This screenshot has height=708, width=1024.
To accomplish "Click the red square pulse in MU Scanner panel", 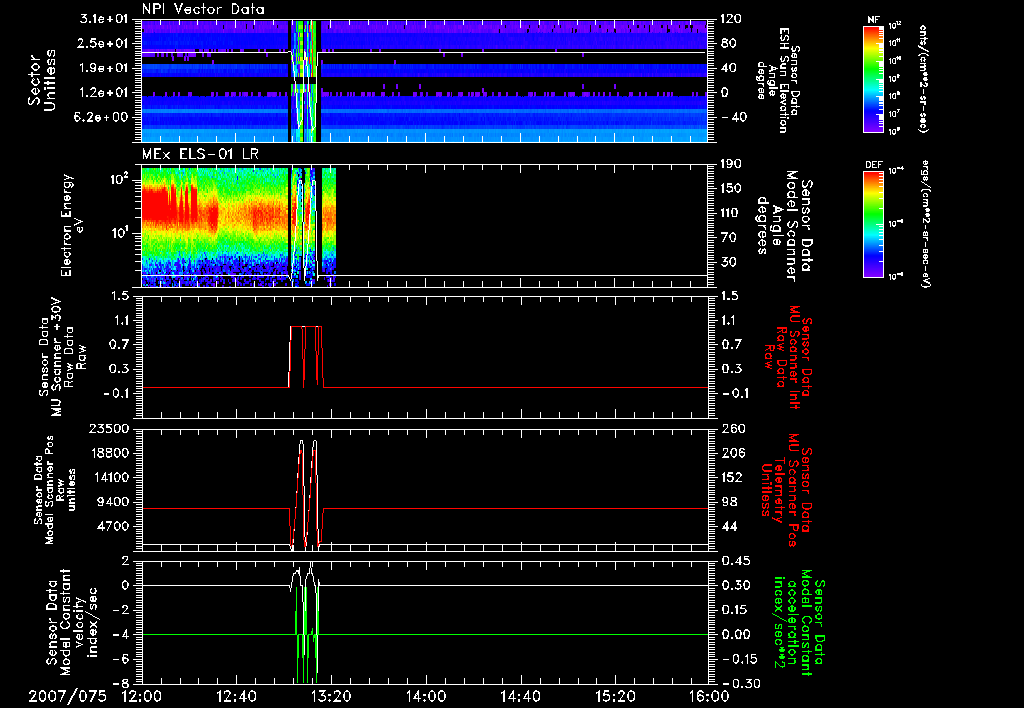I will coord(306,357).
